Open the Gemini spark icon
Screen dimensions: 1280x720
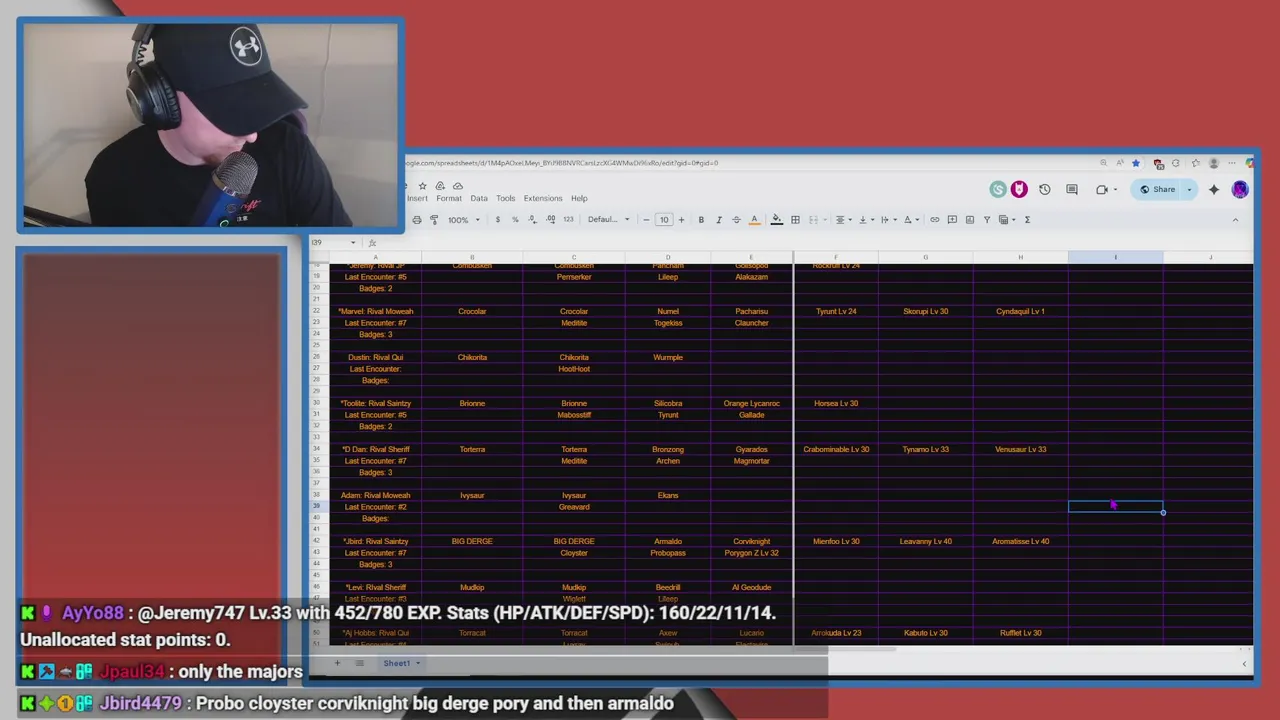click(1214, 190)
